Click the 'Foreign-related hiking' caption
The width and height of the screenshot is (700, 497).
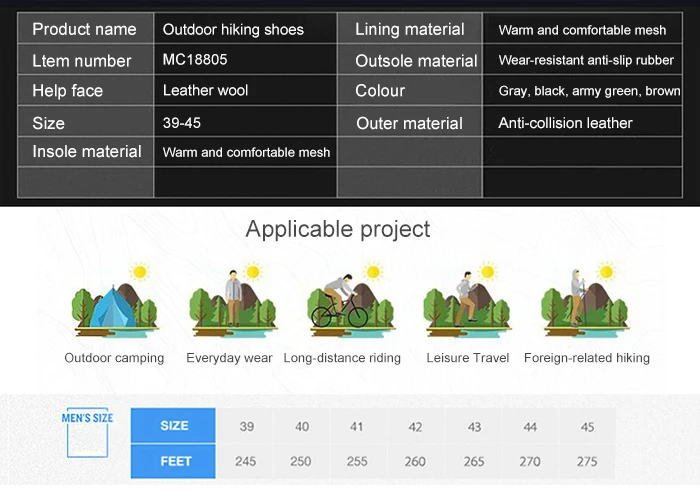click(x=587, y=358)
